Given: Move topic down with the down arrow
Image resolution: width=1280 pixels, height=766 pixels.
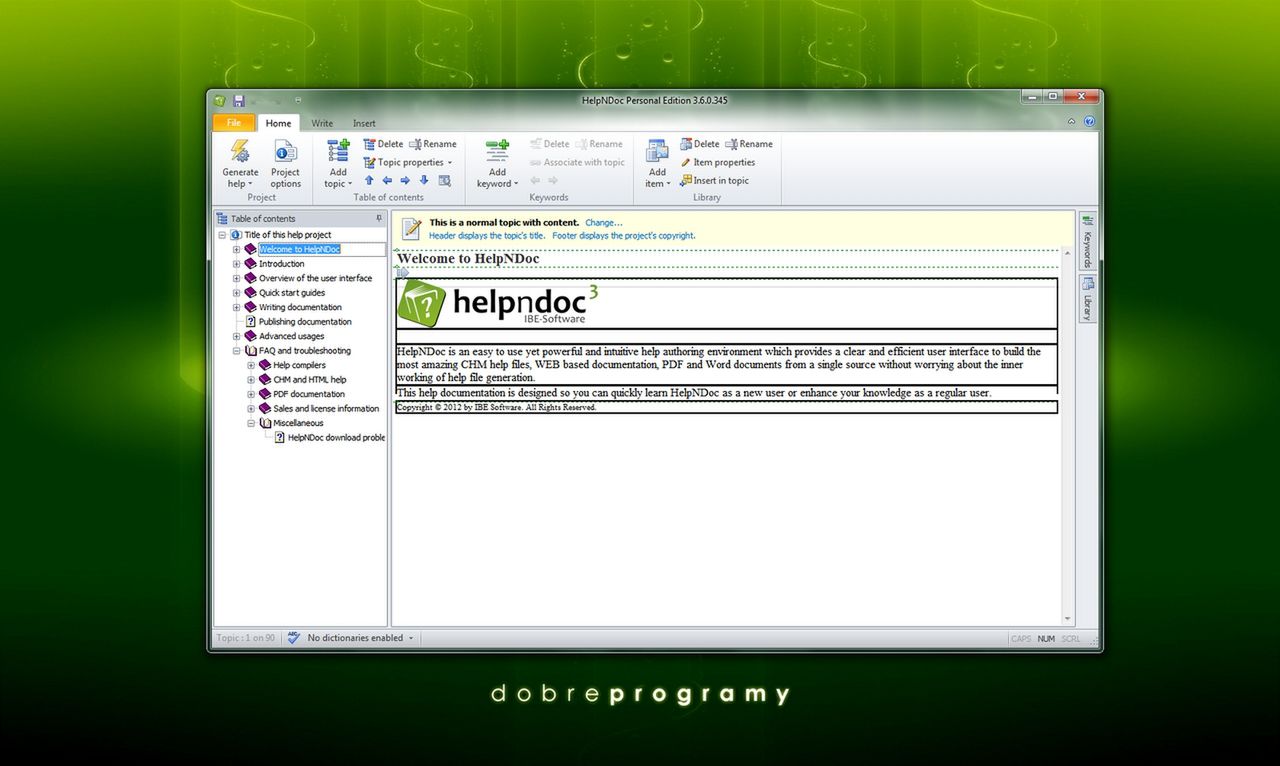Looking at the screenshot, I should click(424, 181).
